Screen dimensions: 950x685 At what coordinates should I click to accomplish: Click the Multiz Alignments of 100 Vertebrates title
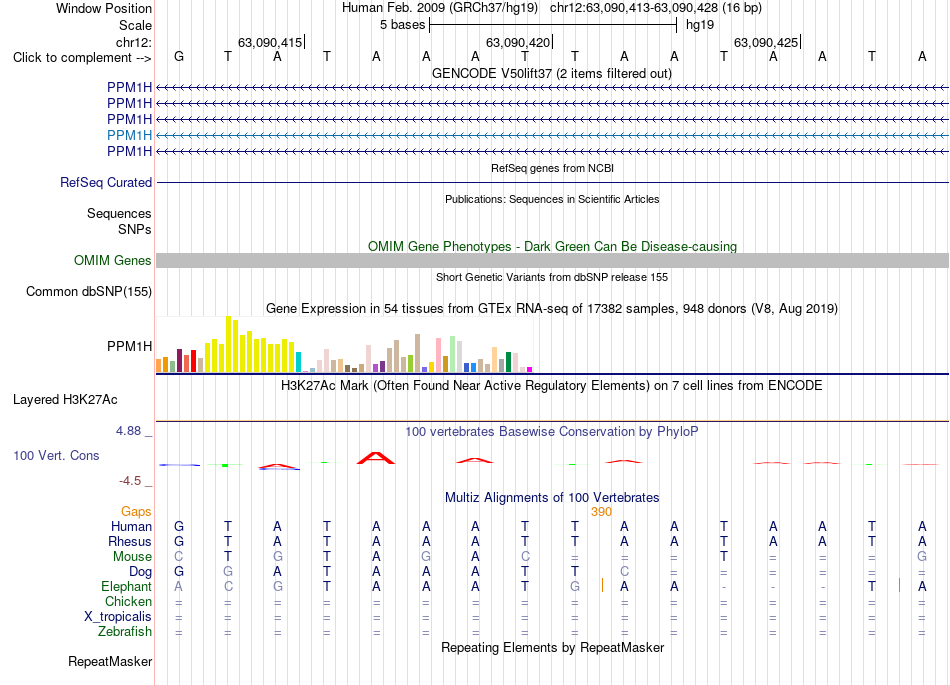pyautogui.click(x=552, y=497)
